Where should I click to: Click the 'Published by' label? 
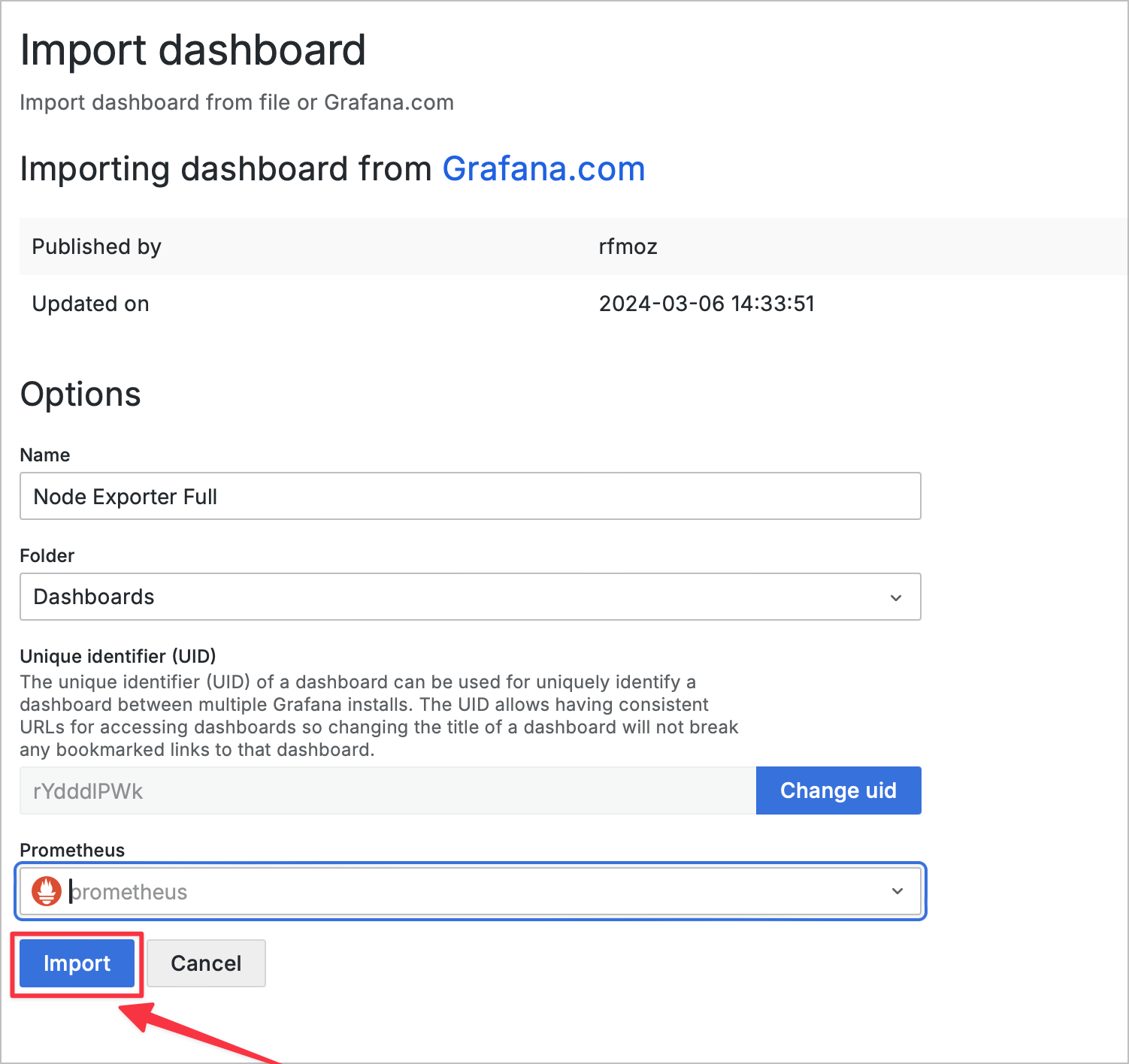click(x=96, y=246)
